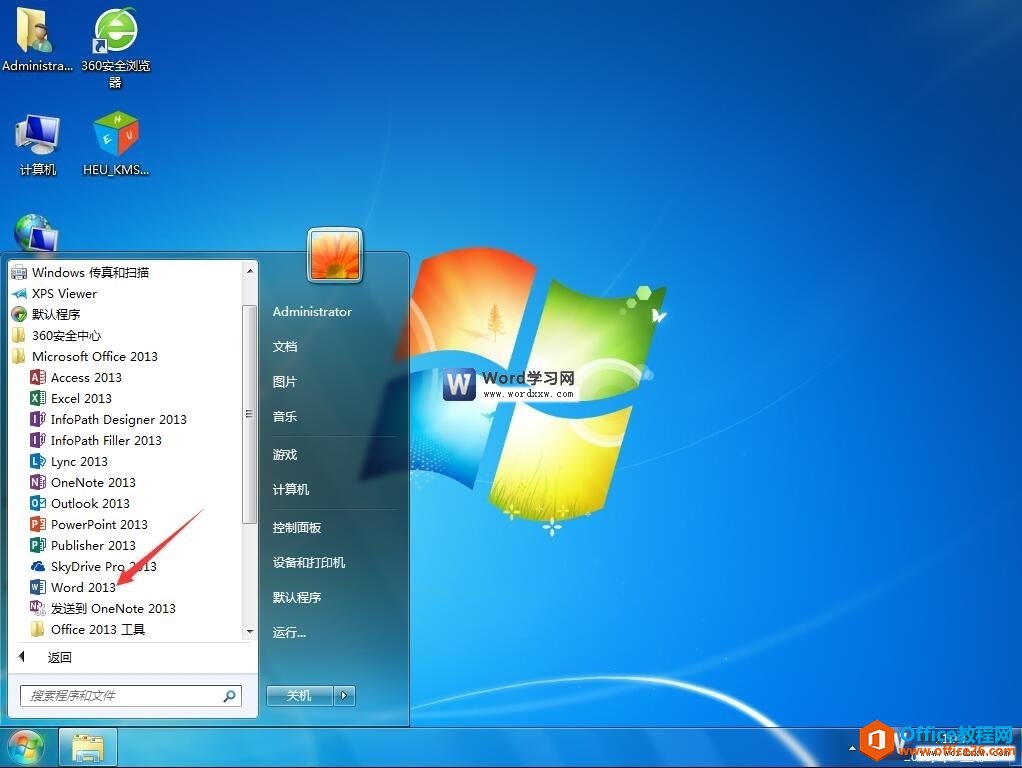Click 运行... in Start menu
This screenshot has height=768, width=1022.
tap(289, 632)
